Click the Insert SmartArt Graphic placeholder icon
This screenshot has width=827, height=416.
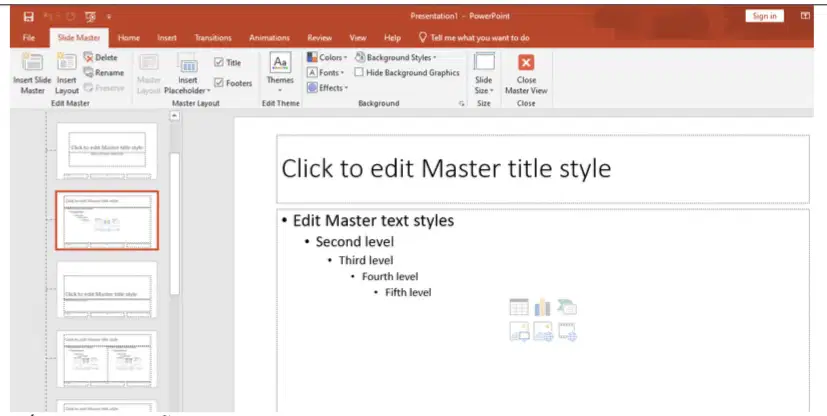tap(567, 307)
